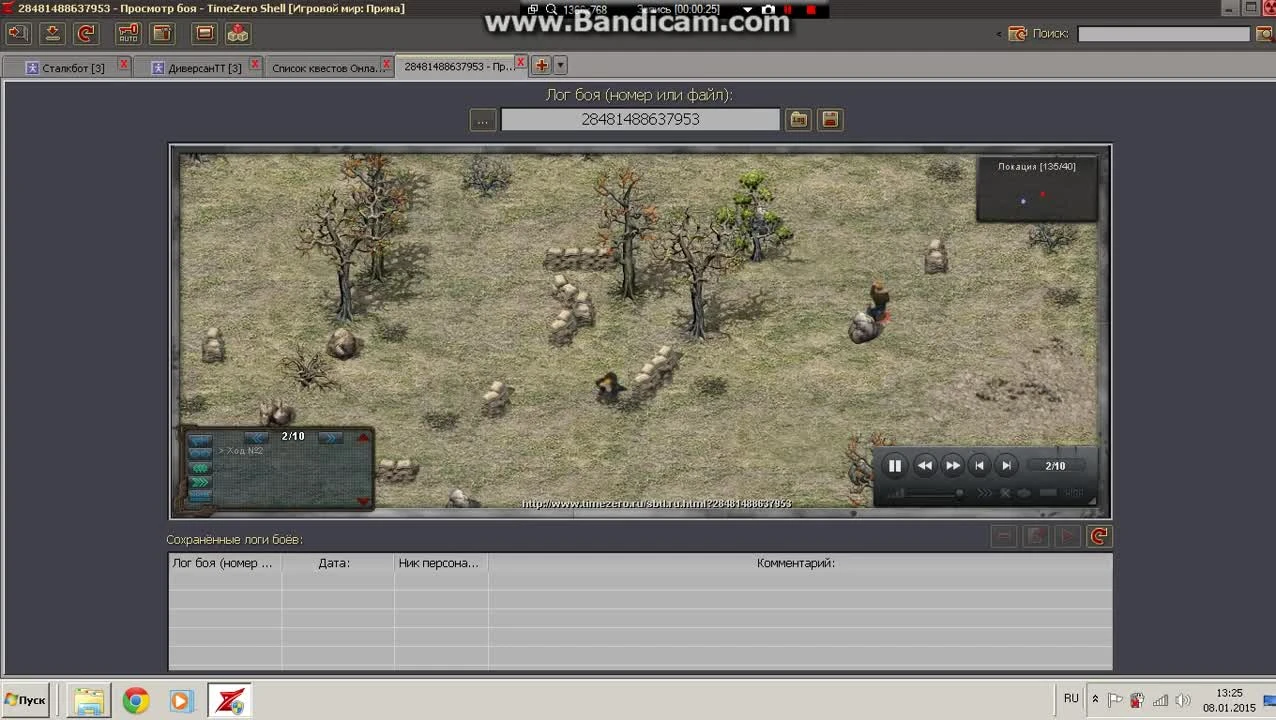Click the Комментарий column header
This screenshot has width=1276, height=720.
(800, 563)
